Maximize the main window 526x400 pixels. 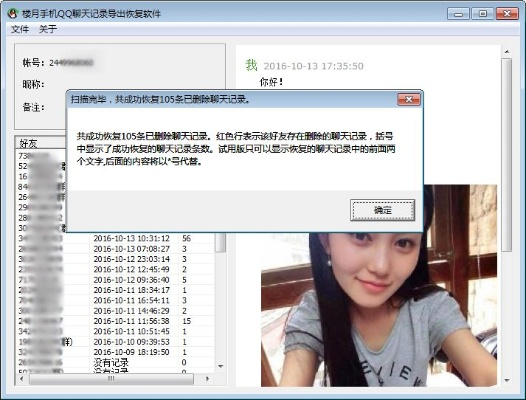(482, 14)
